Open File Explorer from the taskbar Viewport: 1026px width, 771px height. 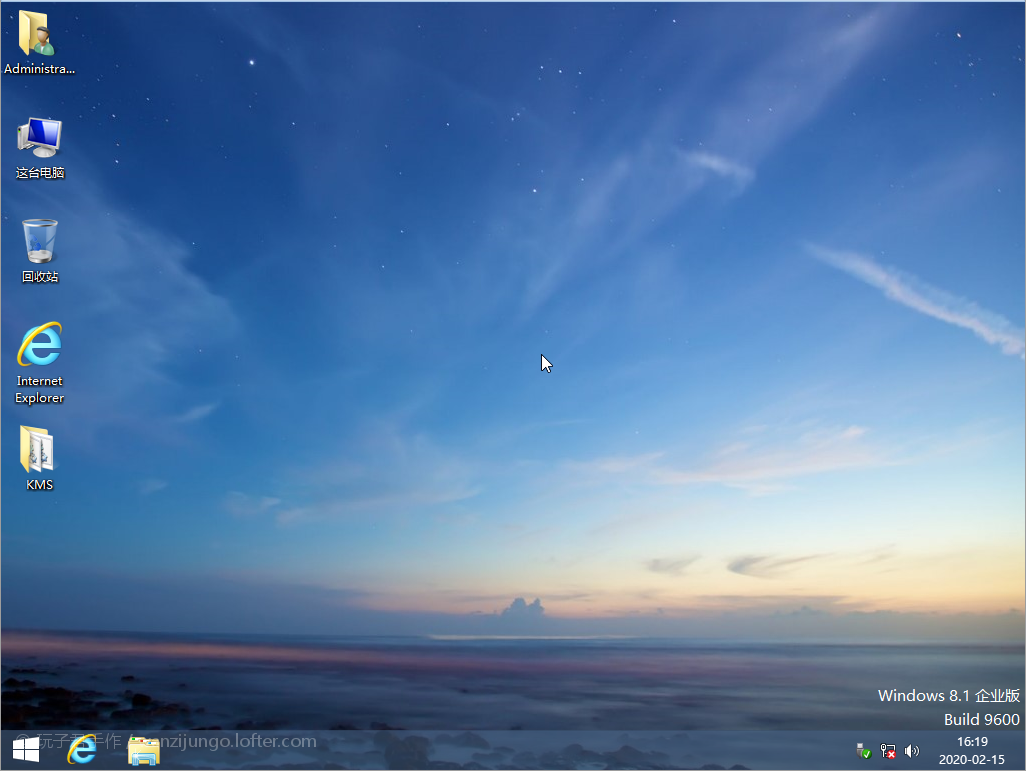coord(144,750)
